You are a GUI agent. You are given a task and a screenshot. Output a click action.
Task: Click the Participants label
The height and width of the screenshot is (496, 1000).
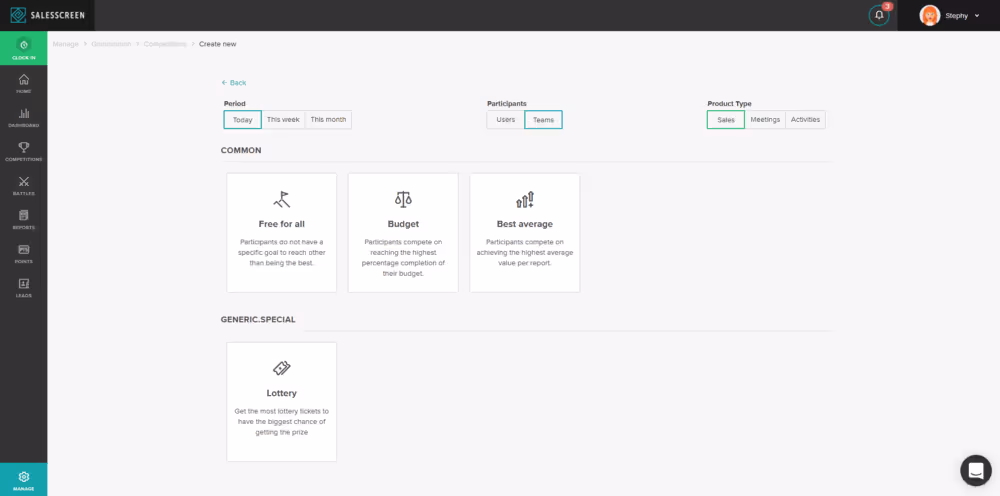[507, 103]
